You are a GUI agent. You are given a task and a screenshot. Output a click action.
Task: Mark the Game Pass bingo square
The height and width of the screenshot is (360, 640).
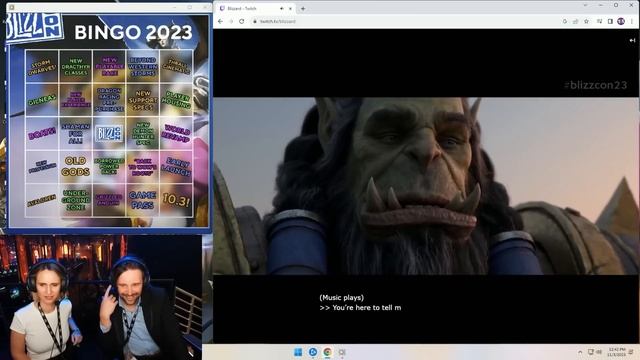click(x=142, y=200)
